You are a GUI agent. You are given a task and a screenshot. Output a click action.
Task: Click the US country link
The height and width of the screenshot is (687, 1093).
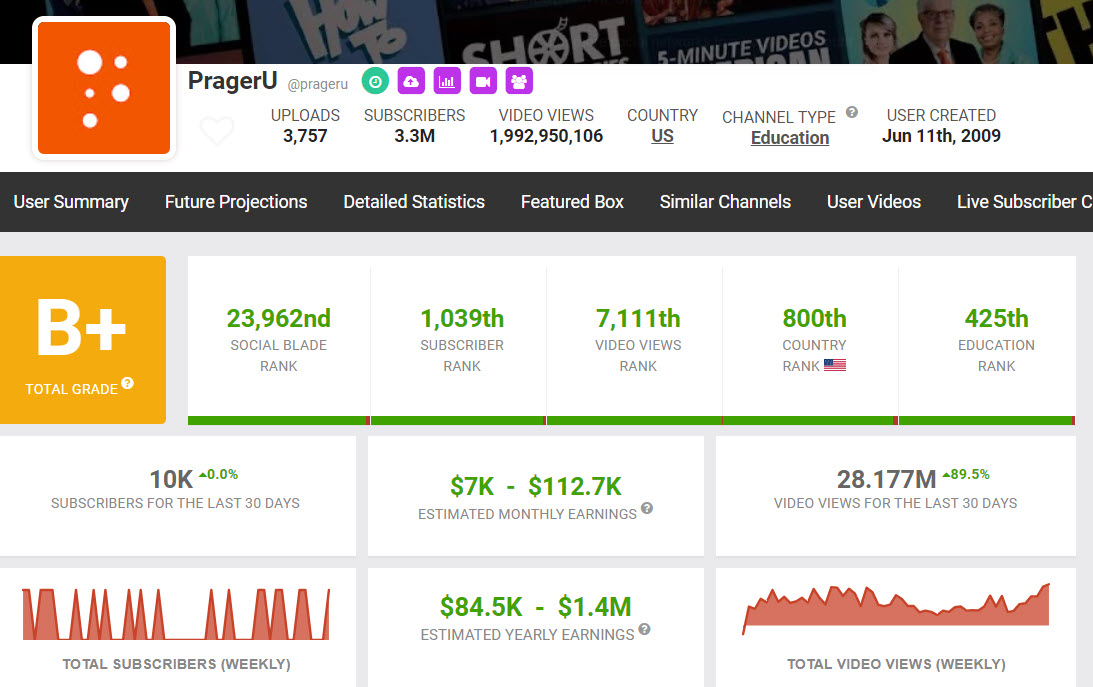pyautogui.click(x=662, y=137)
